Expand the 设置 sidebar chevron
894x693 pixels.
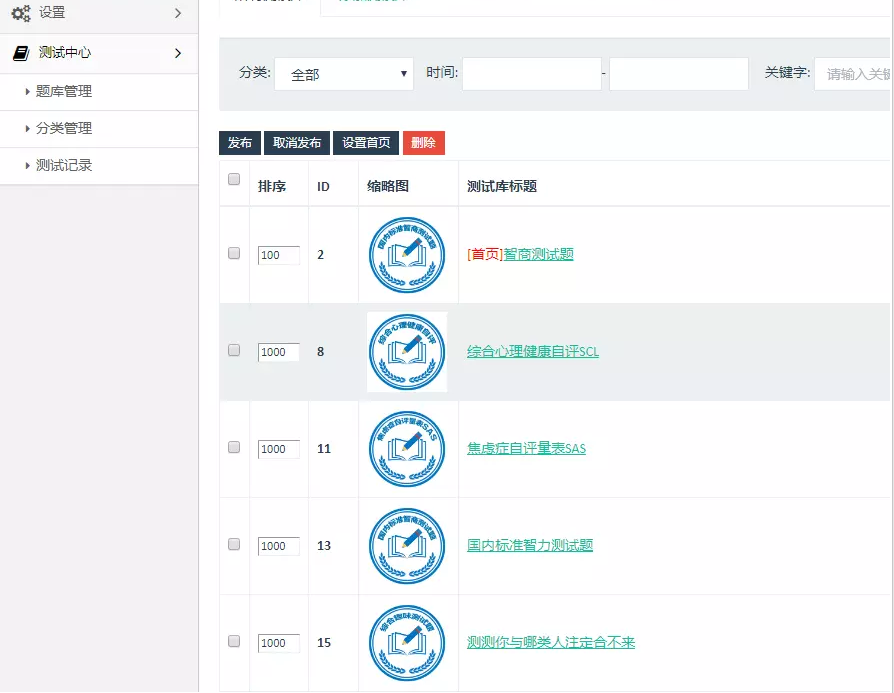(x=178, y=13)
